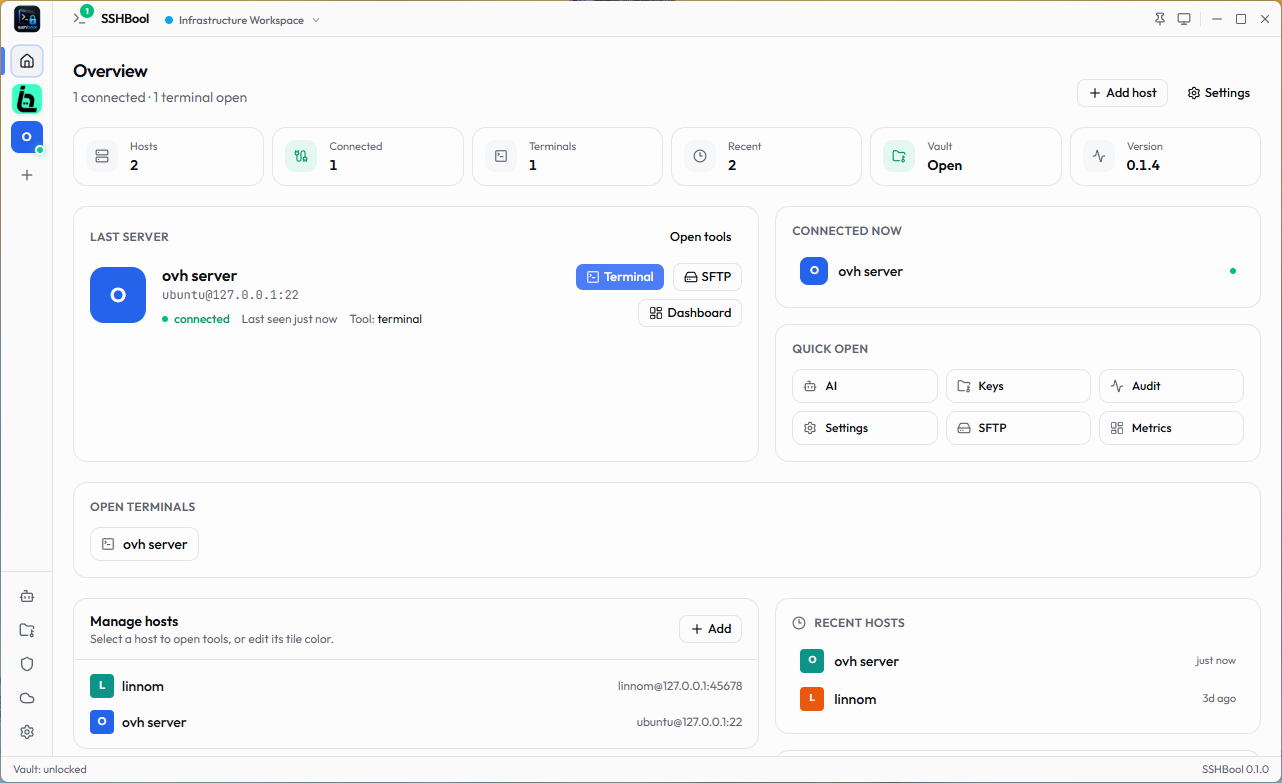1282x783 pixels.
Task: Click the Connected status card icon
Action: pyautogui.click(x=301, y=156)
